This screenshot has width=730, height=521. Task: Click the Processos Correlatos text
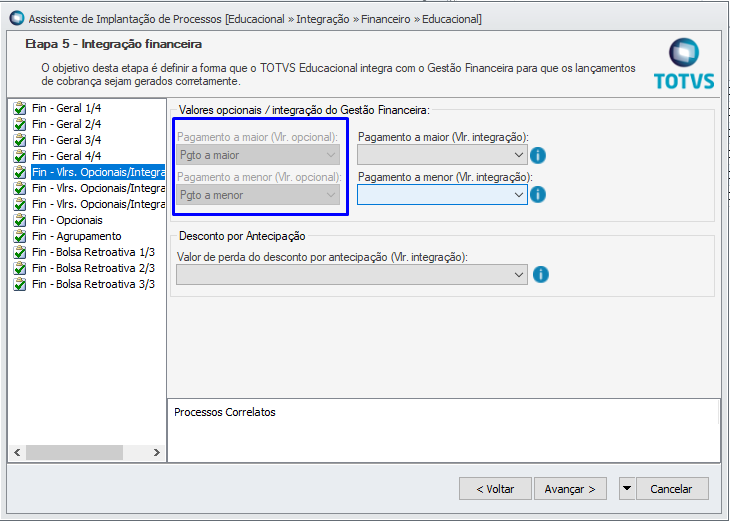pyautogui.click(x=225, y=412)
